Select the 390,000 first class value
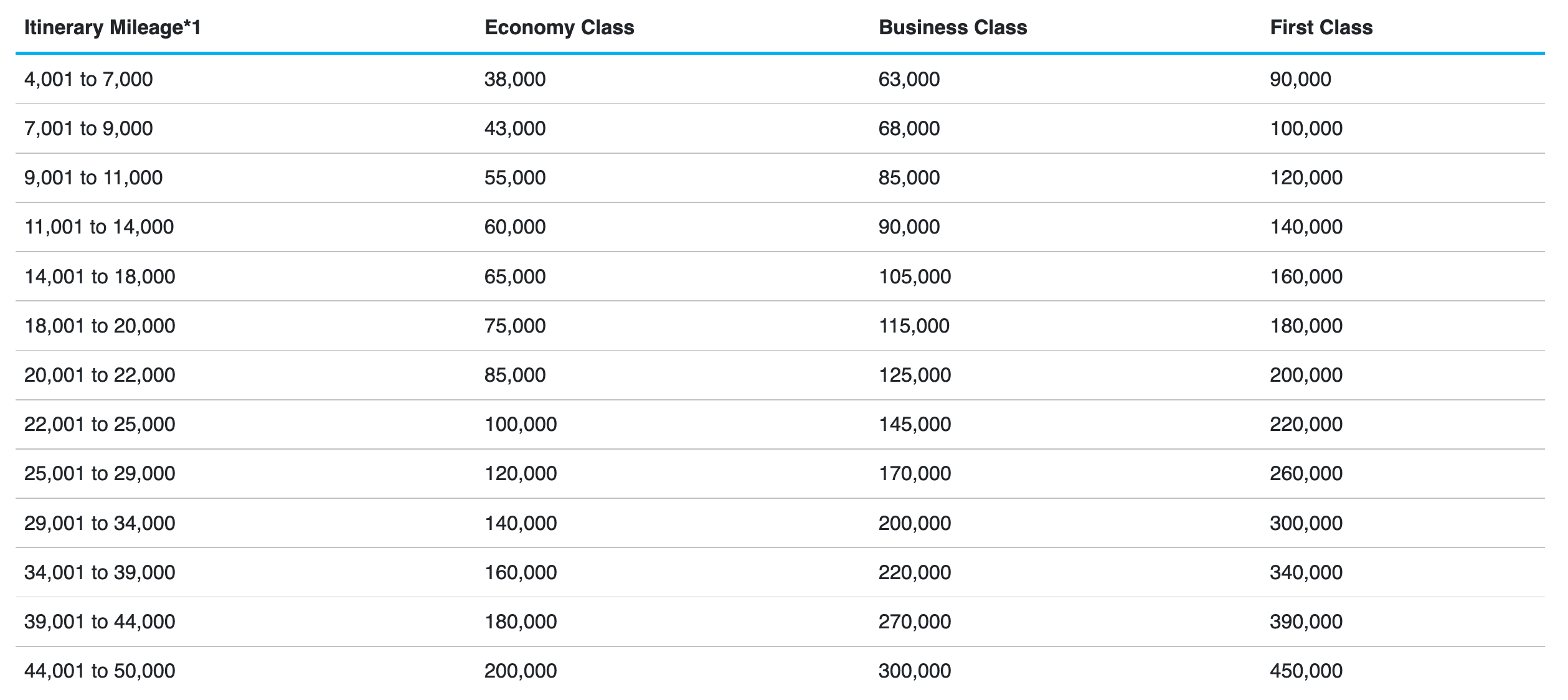 [1306, 622]
